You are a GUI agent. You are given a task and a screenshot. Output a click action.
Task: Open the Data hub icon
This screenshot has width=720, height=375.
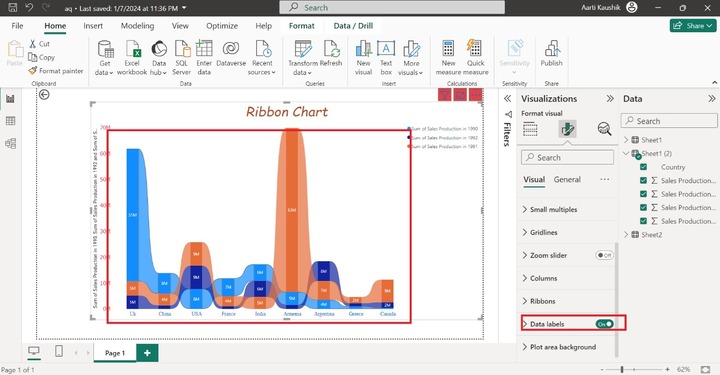pos(158,58)
